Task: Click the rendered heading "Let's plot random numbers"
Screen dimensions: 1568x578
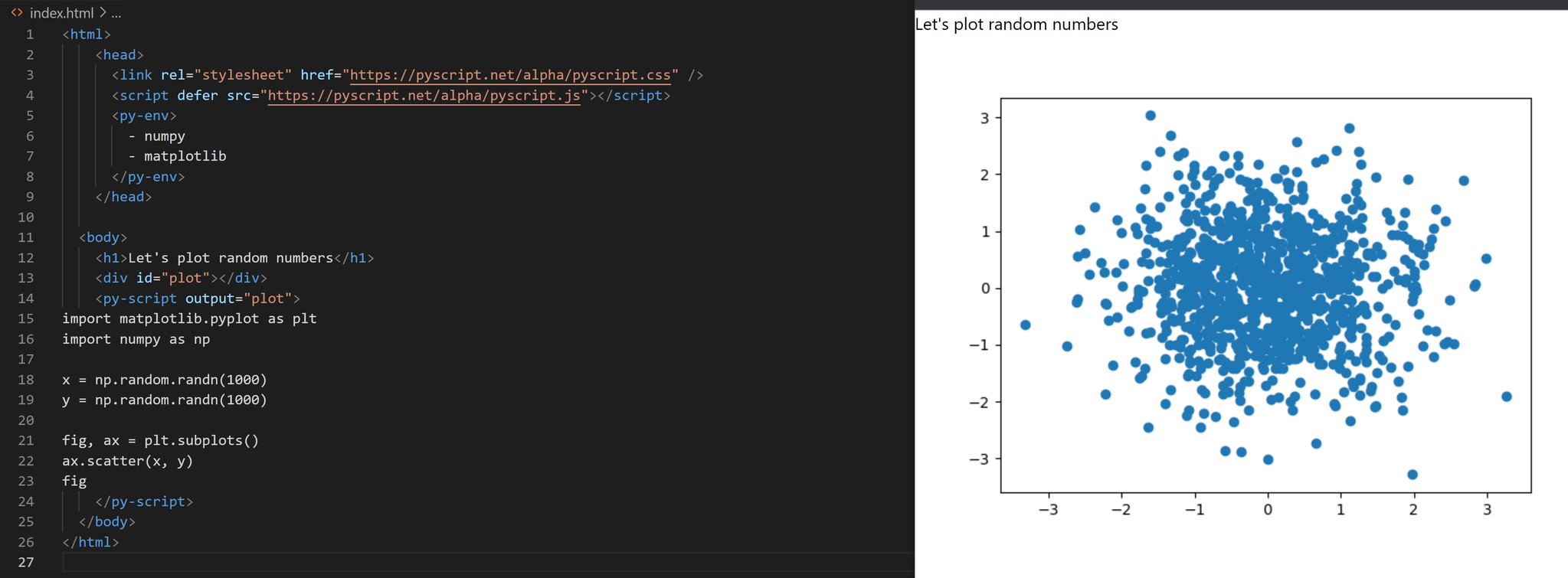Action: [1016, 24]
